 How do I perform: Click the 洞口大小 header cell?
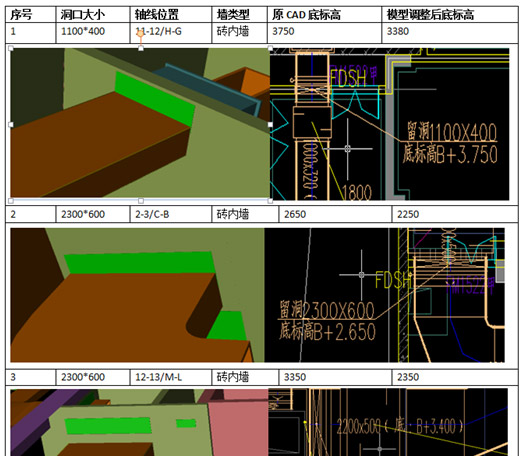pos(93,14)
